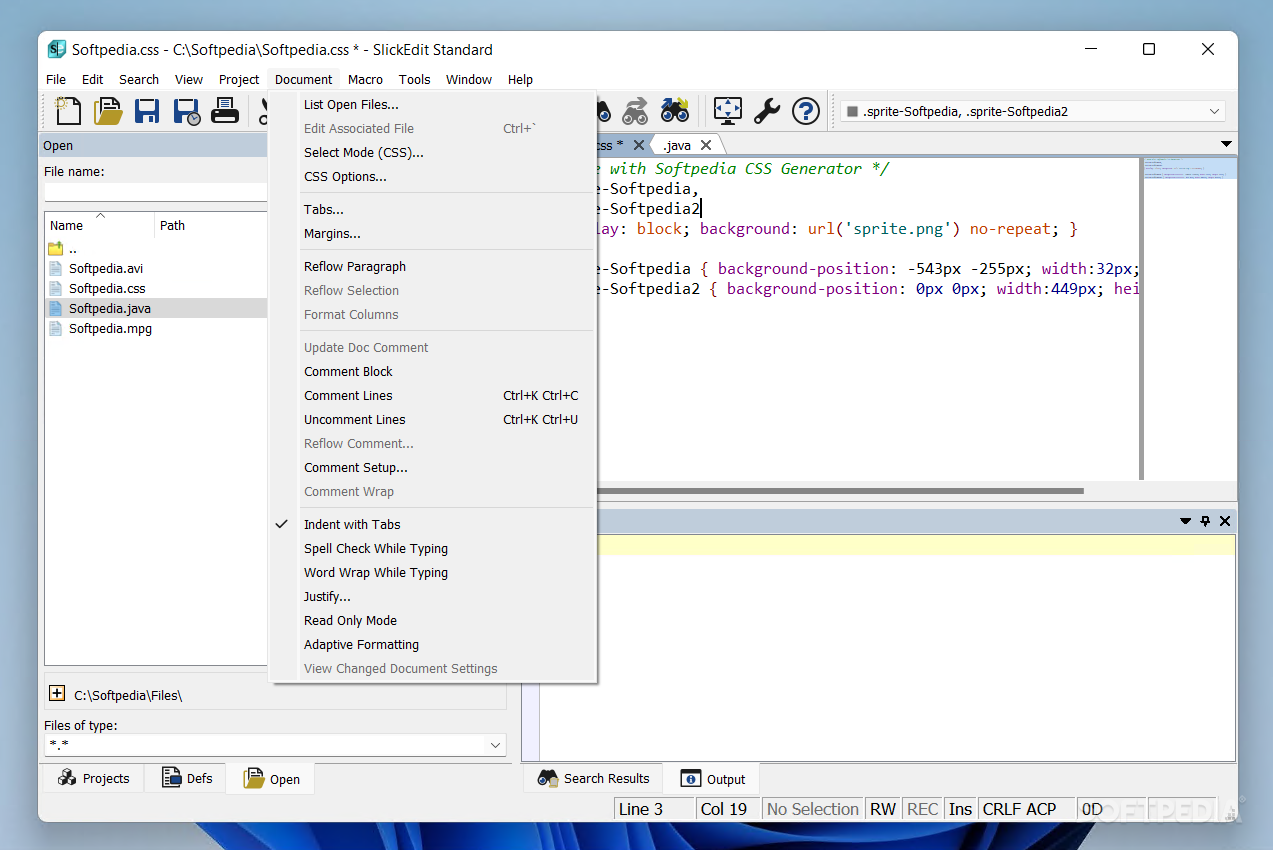
Task: Switch to the Projects panel tab
Action: click(94, 778)
